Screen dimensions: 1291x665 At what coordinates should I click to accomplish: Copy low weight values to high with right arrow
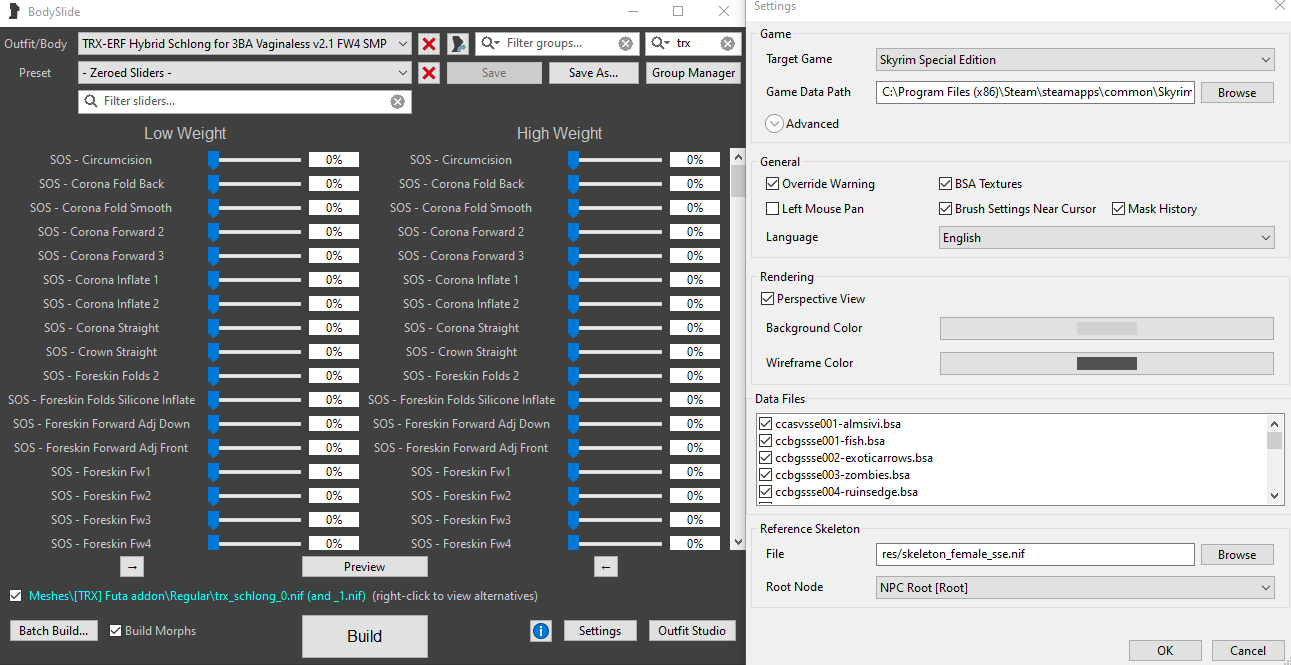coord(132,567)
